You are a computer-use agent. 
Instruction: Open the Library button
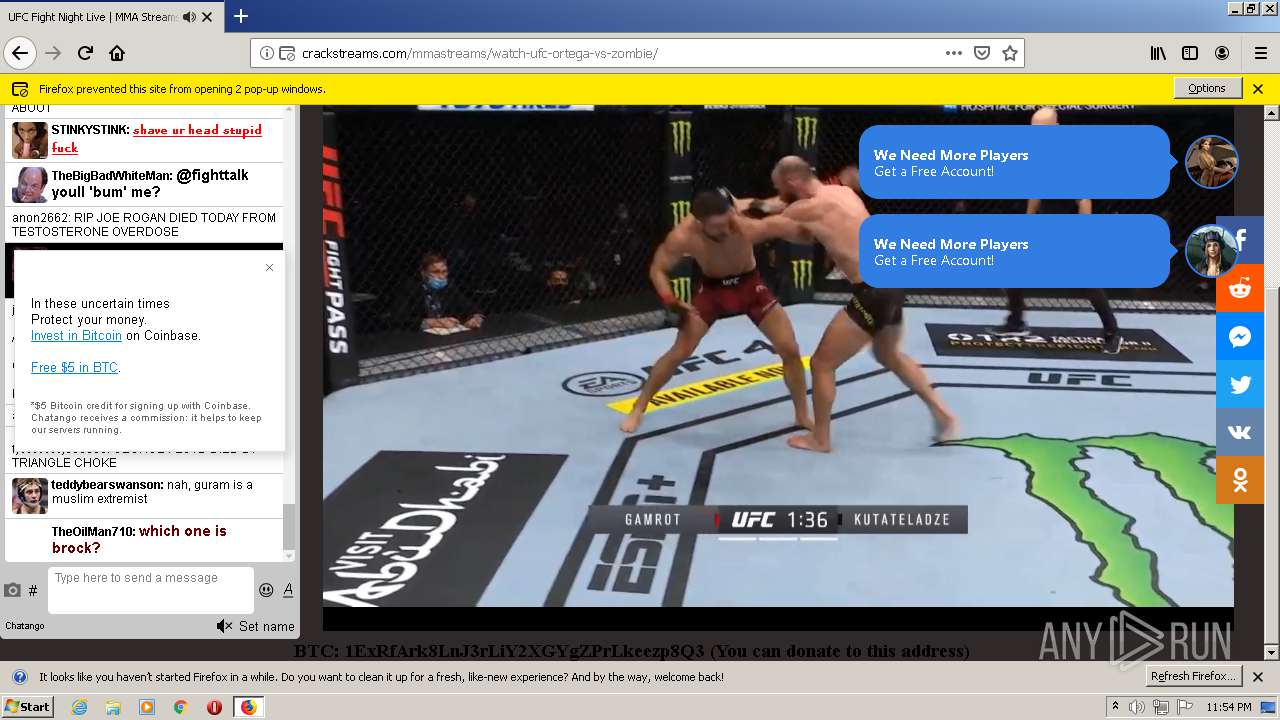1158,53
